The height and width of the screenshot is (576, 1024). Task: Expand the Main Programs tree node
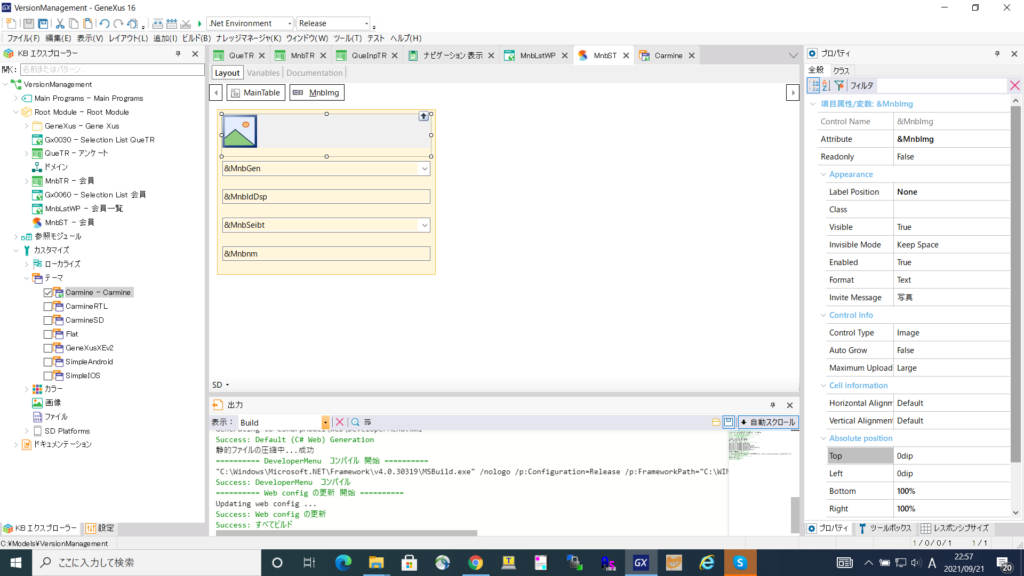16,99
